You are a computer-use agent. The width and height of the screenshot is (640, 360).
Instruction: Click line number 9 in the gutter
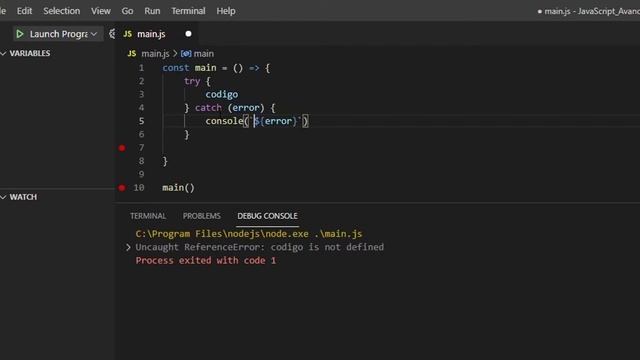tap(141, 174)
